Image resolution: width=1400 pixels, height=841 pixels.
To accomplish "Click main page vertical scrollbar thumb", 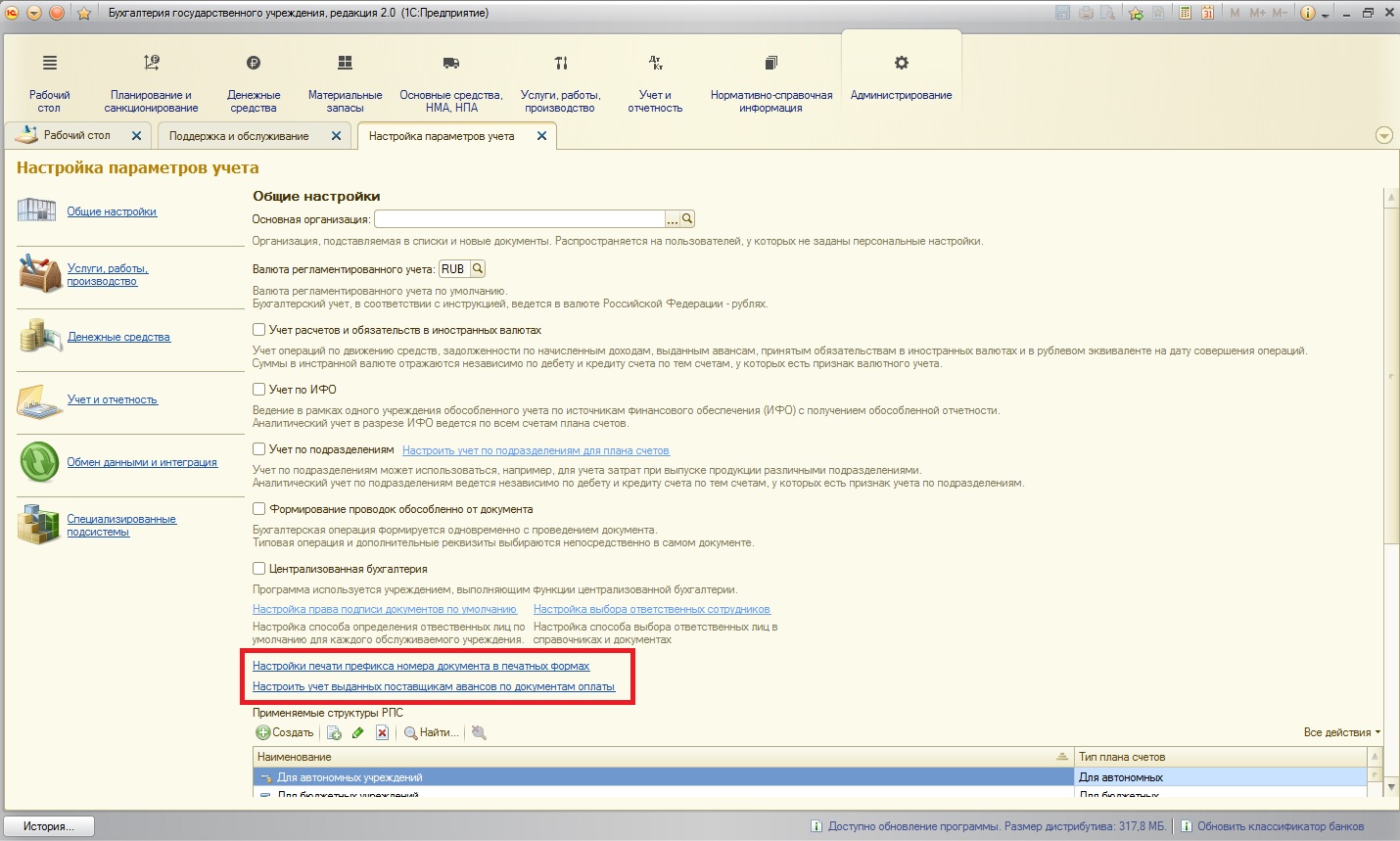I will pyautogui.click(x=1390, y=374).
